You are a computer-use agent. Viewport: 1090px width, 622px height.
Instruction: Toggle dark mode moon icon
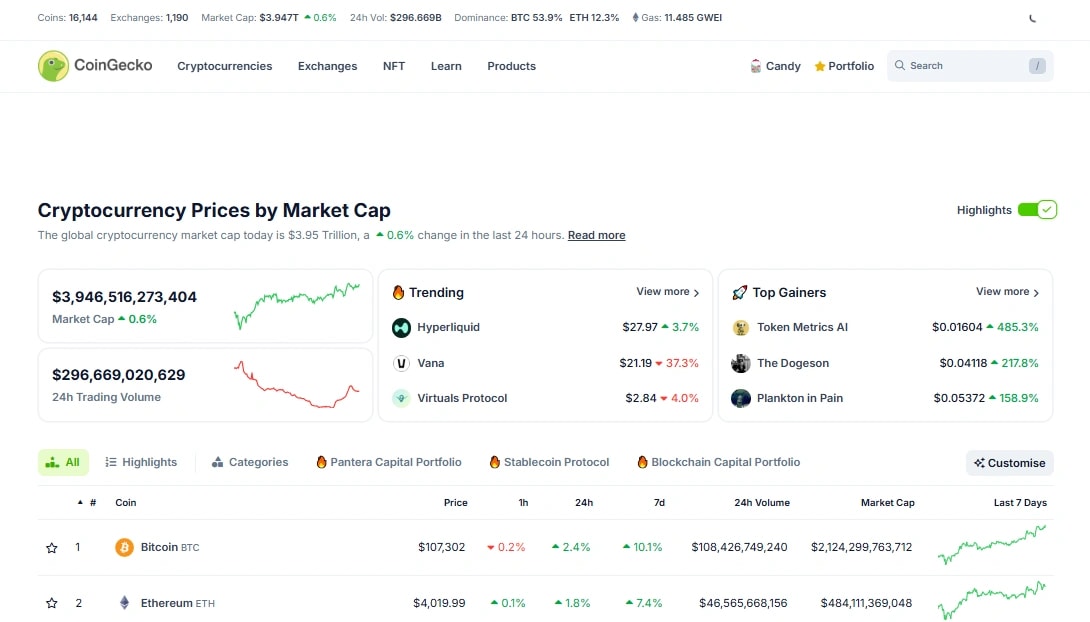(1033, 18)
